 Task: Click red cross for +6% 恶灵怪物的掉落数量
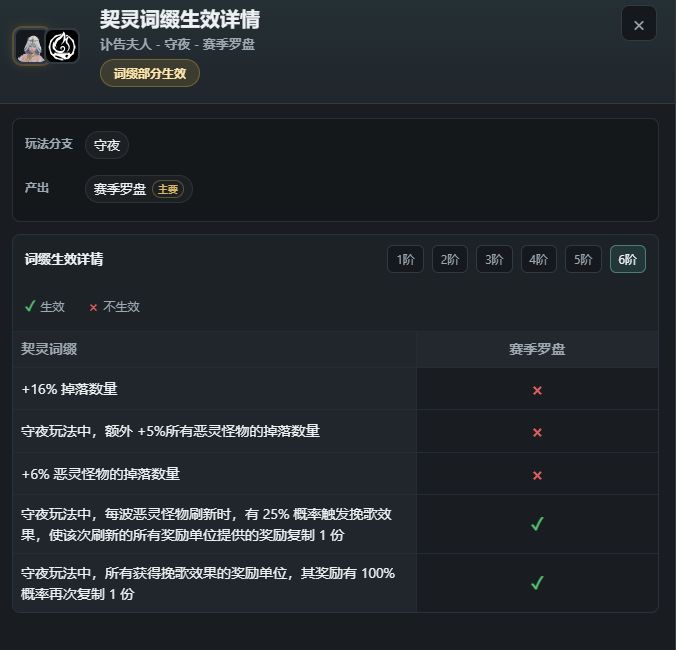pyautogui.click(x=537, y=475)
